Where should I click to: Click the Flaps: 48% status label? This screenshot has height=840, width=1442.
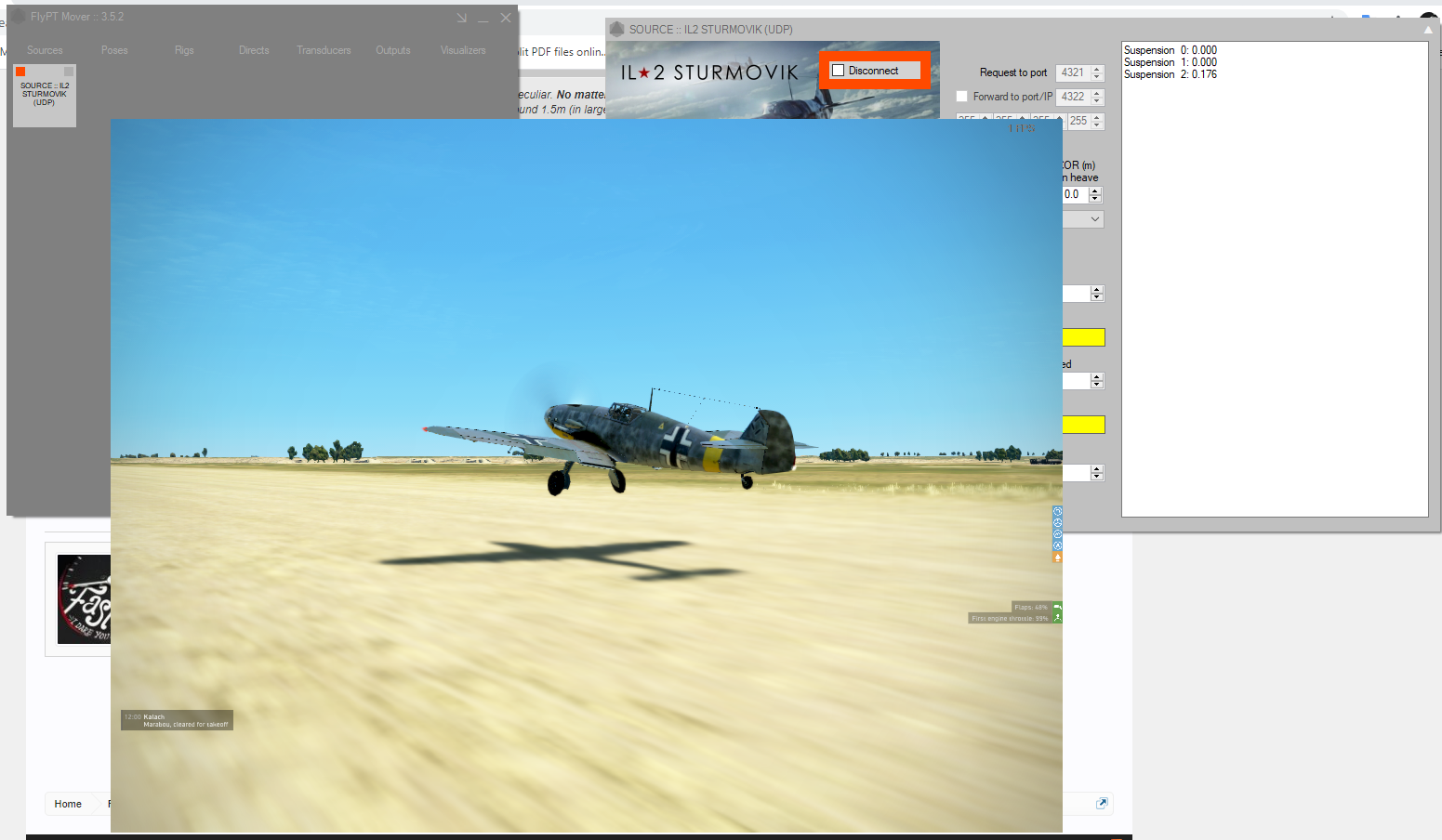pyautogui.click(x=1031, y=607)
